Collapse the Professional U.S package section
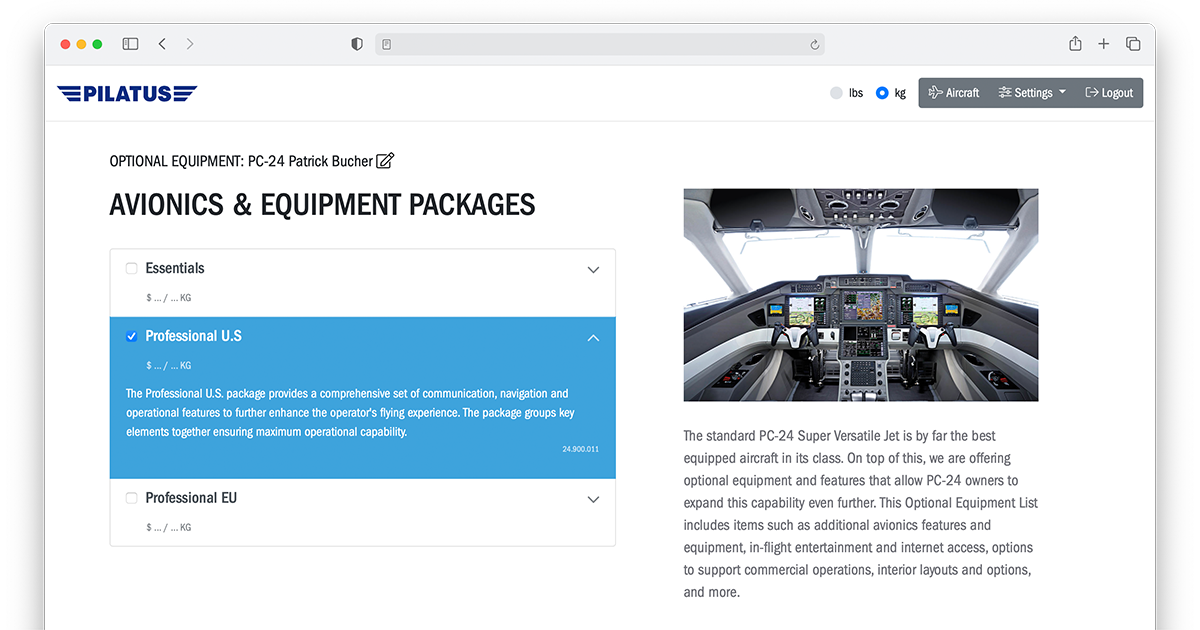Screen dimensions: 1200x630 click(x=593, y=338)
